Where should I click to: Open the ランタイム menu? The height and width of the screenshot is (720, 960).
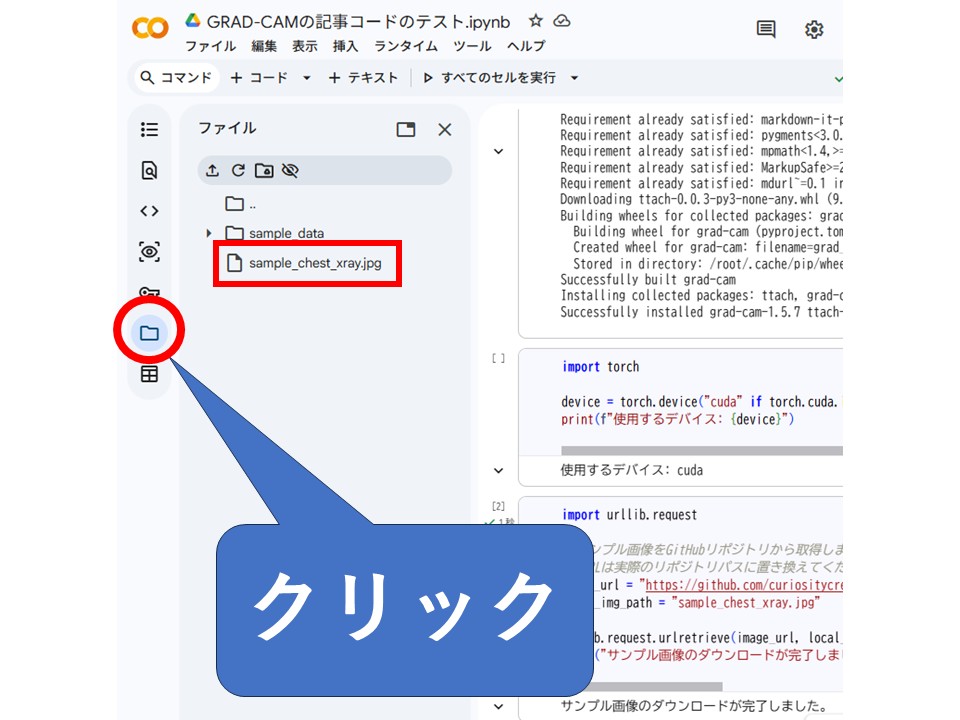click(406, 47)
